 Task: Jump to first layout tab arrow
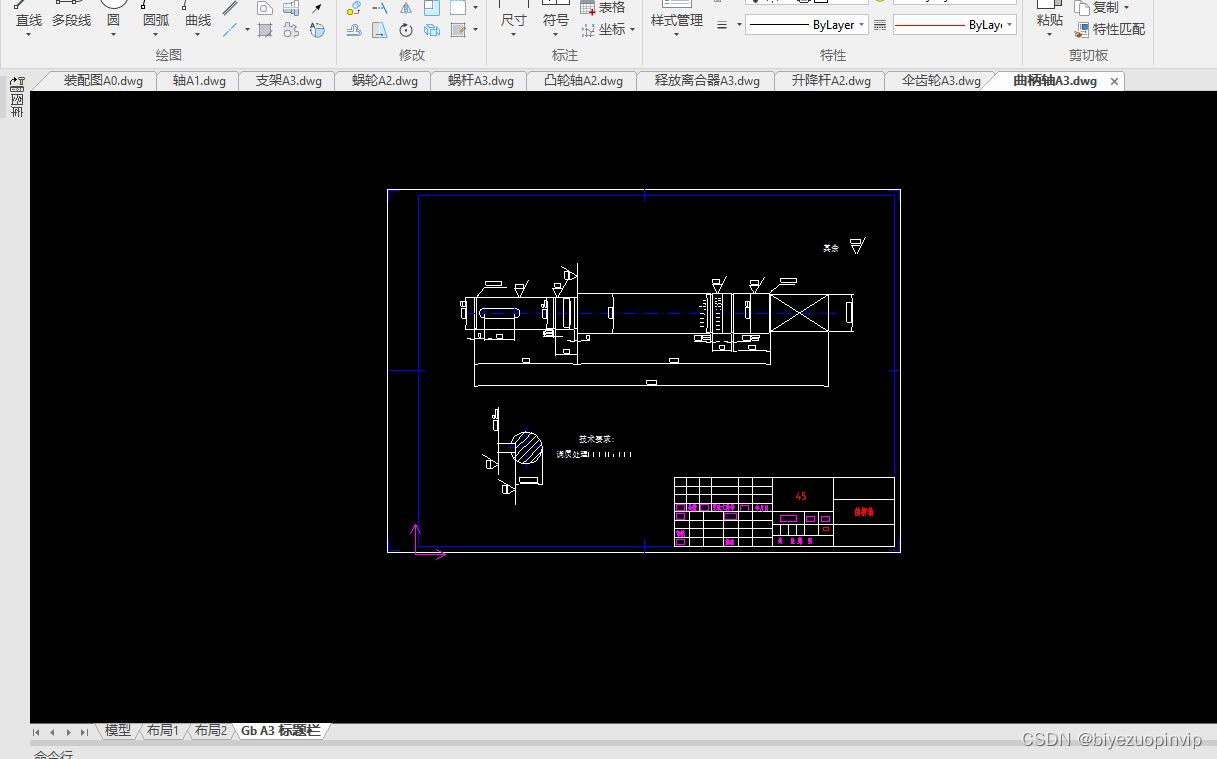point(36,732)
